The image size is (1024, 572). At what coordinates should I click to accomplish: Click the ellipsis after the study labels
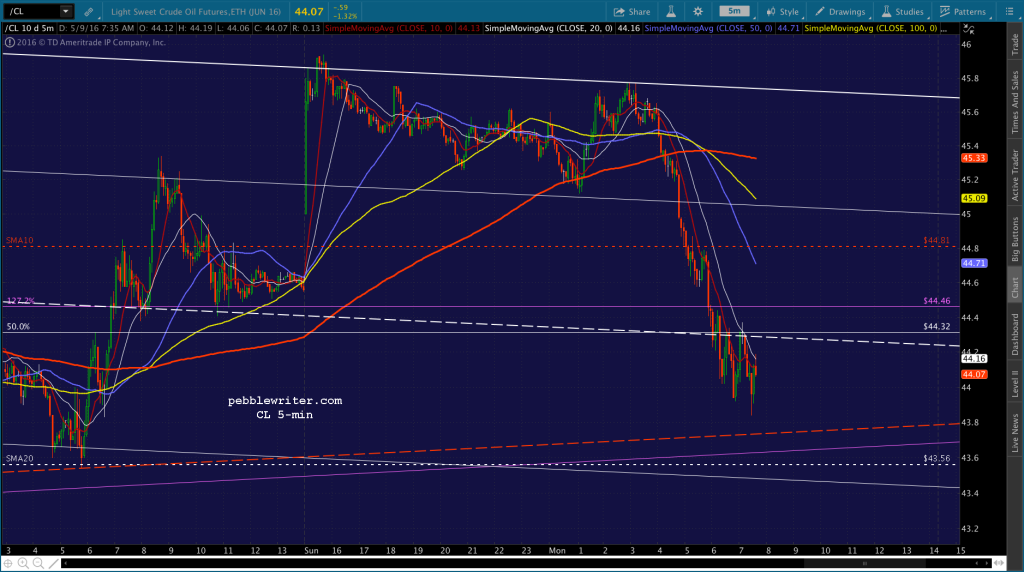944,29
